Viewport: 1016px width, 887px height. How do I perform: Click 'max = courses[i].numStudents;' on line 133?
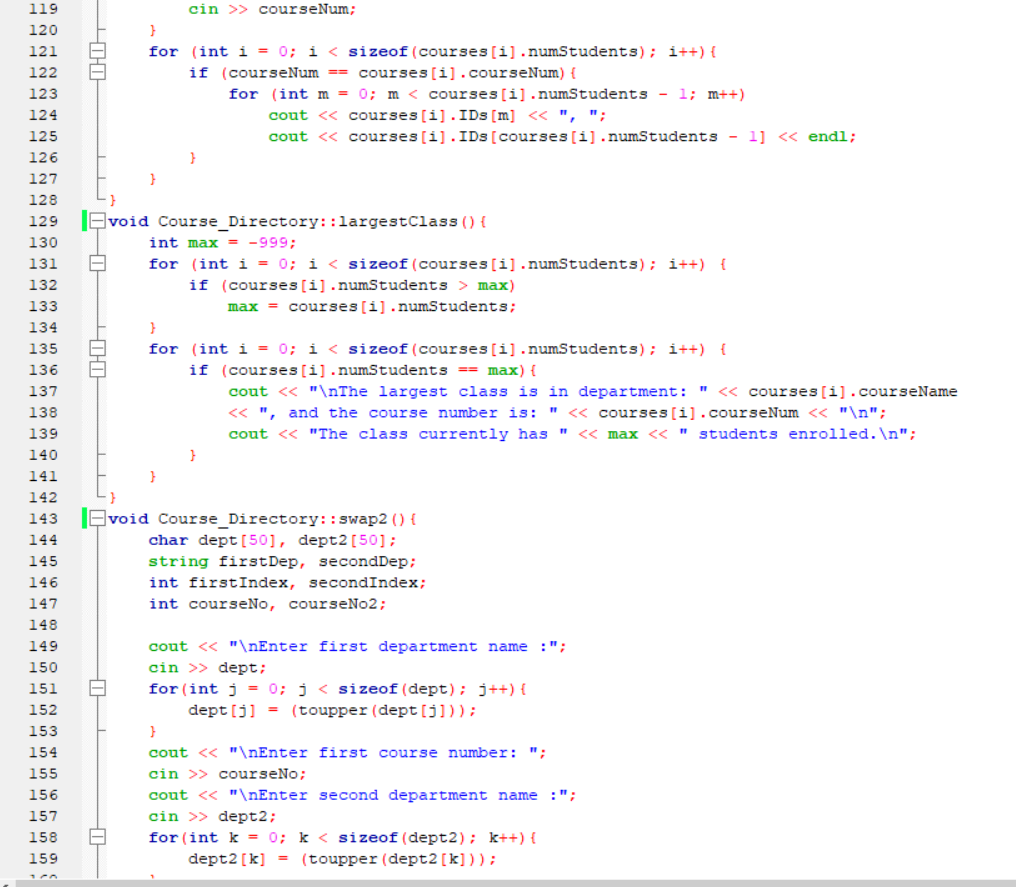tap(372, 306)
